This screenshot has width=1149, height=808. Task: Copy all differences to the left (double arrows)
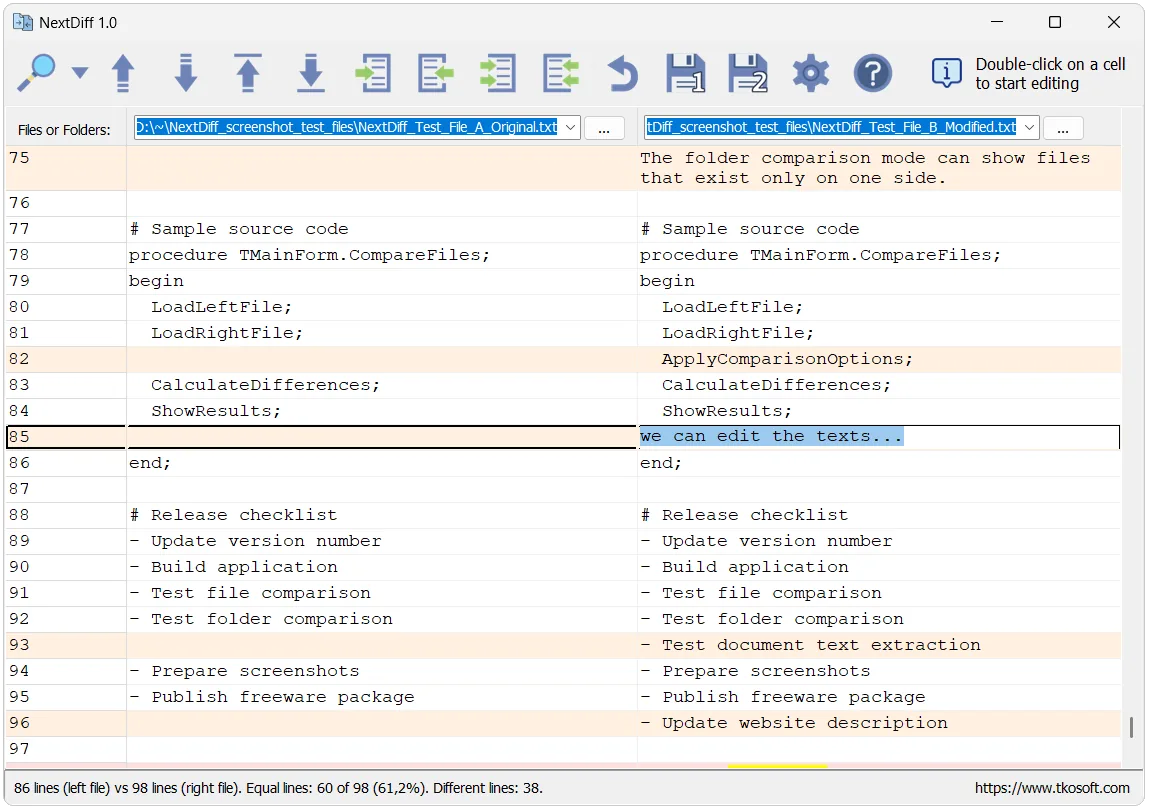[561, 73]
